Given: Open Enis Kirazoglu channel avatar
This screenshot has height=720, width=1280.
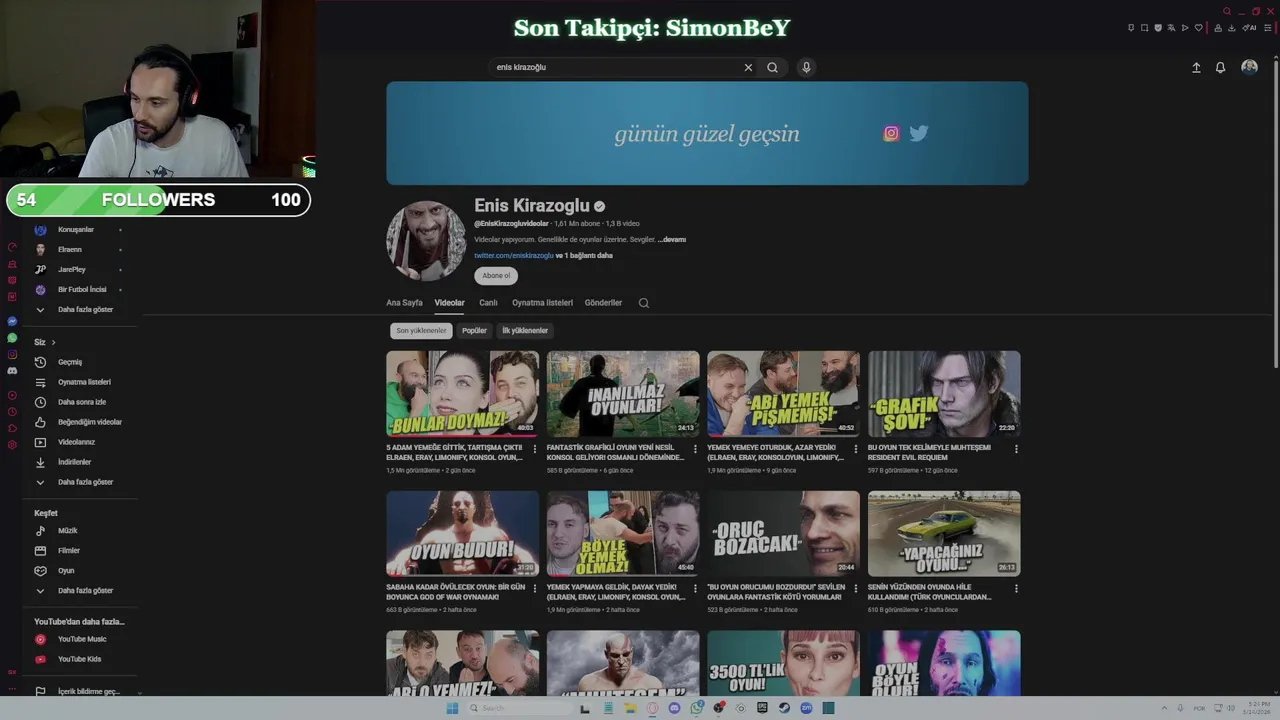Looking at the screenshot, I should [426, 241].
